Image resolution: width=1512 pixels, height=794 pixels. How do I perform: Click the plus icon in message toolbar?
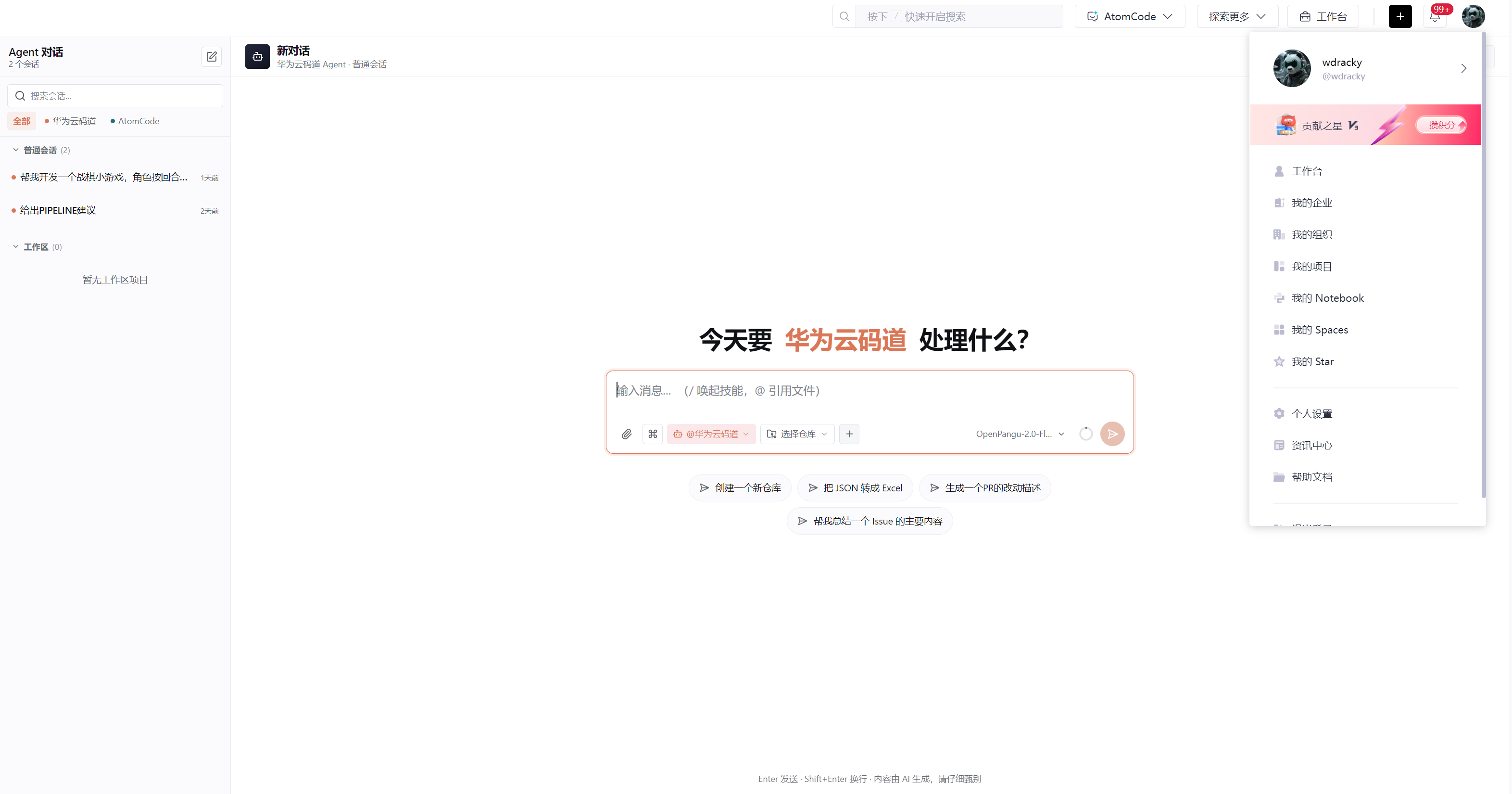tap(849, 434)
